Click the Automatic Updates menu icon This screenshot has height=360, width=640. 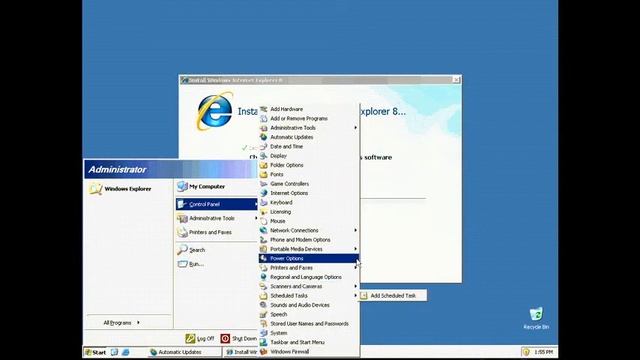click(264, 137)
